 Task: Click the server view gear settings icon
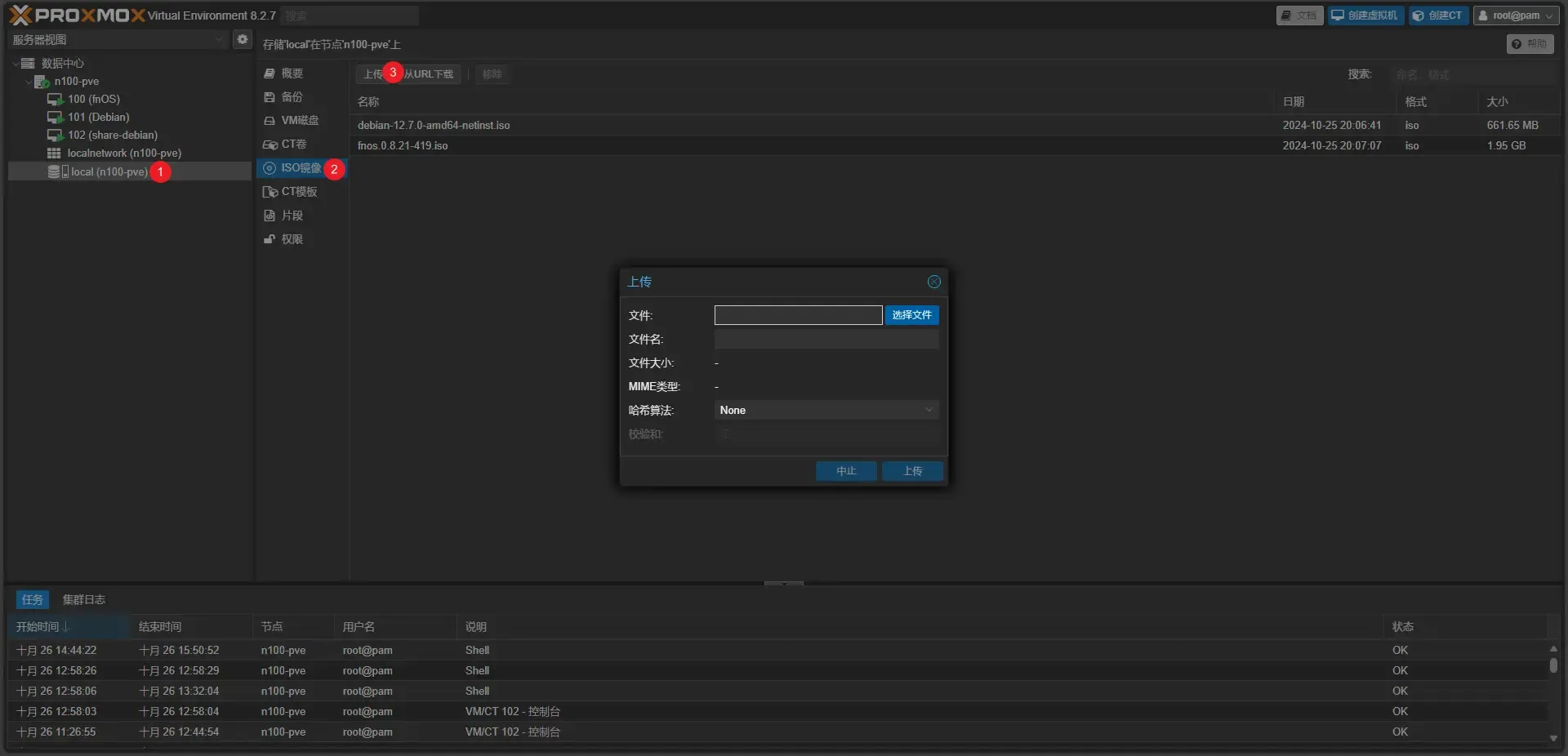coord(242,39)
